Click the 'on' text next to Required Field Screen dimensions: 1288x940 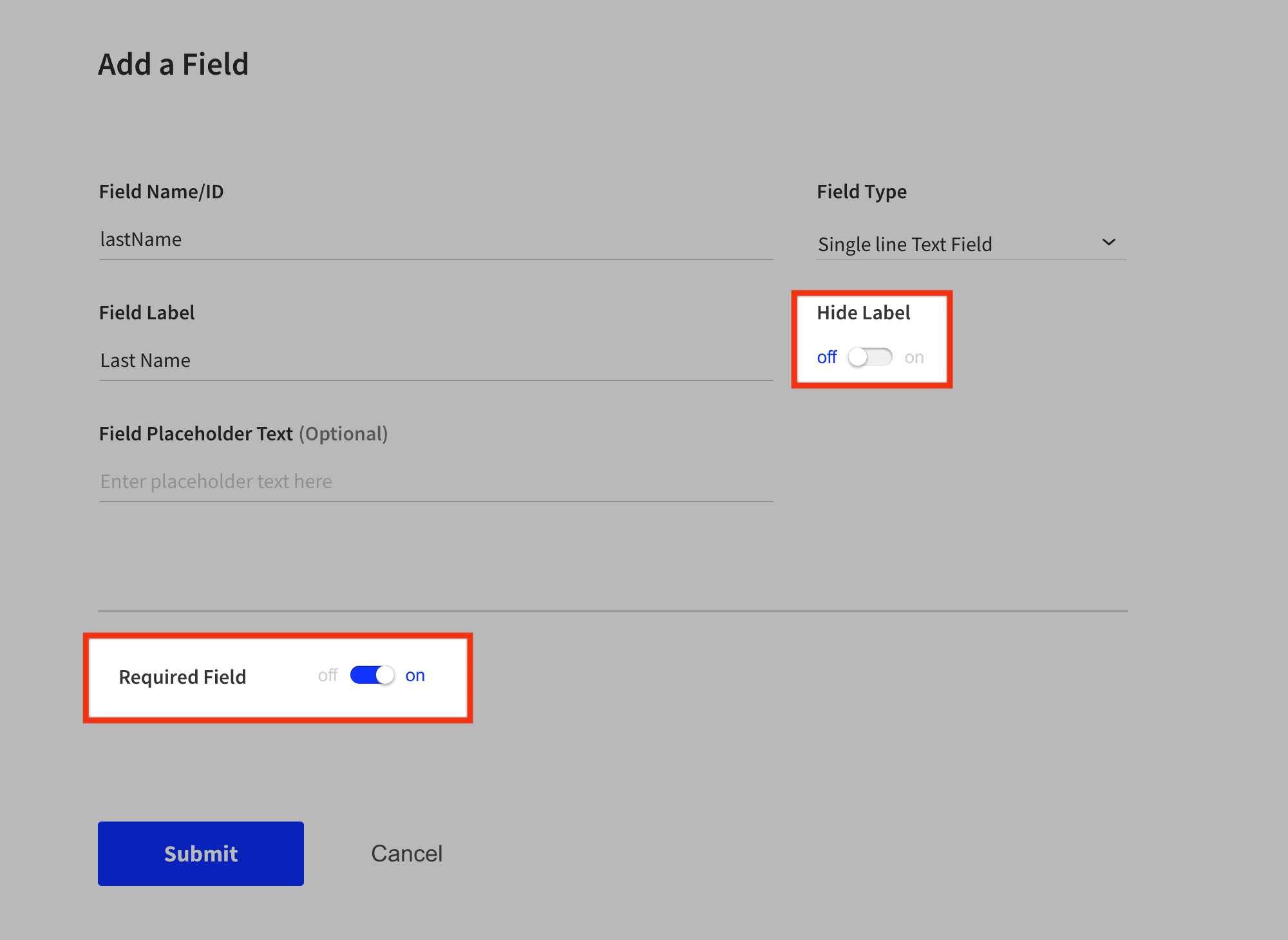415,675
